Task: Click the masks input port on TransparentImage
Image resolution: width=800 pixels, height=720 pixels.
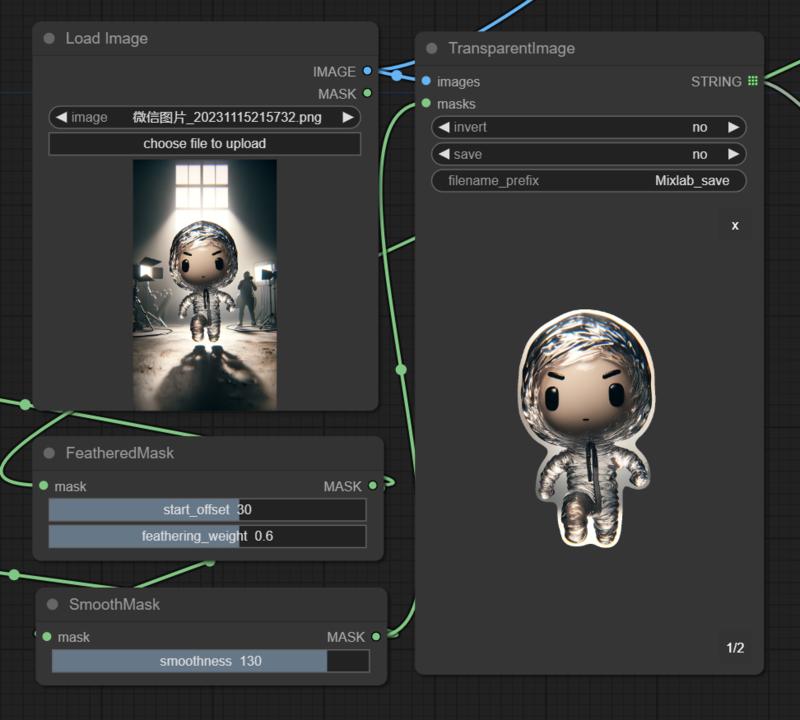Action: pos(427,103)
